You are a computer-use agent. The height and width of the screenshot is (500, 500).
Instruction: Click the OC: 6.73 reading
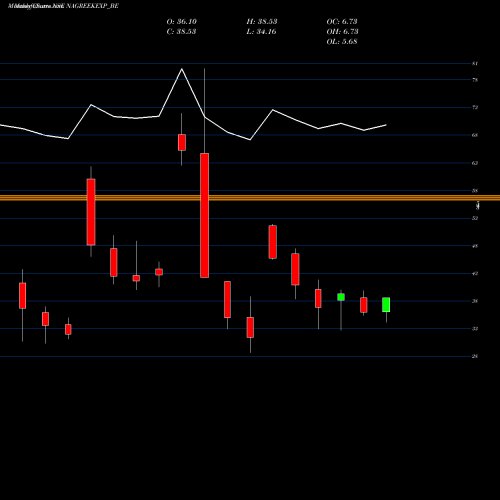point(342,21)
